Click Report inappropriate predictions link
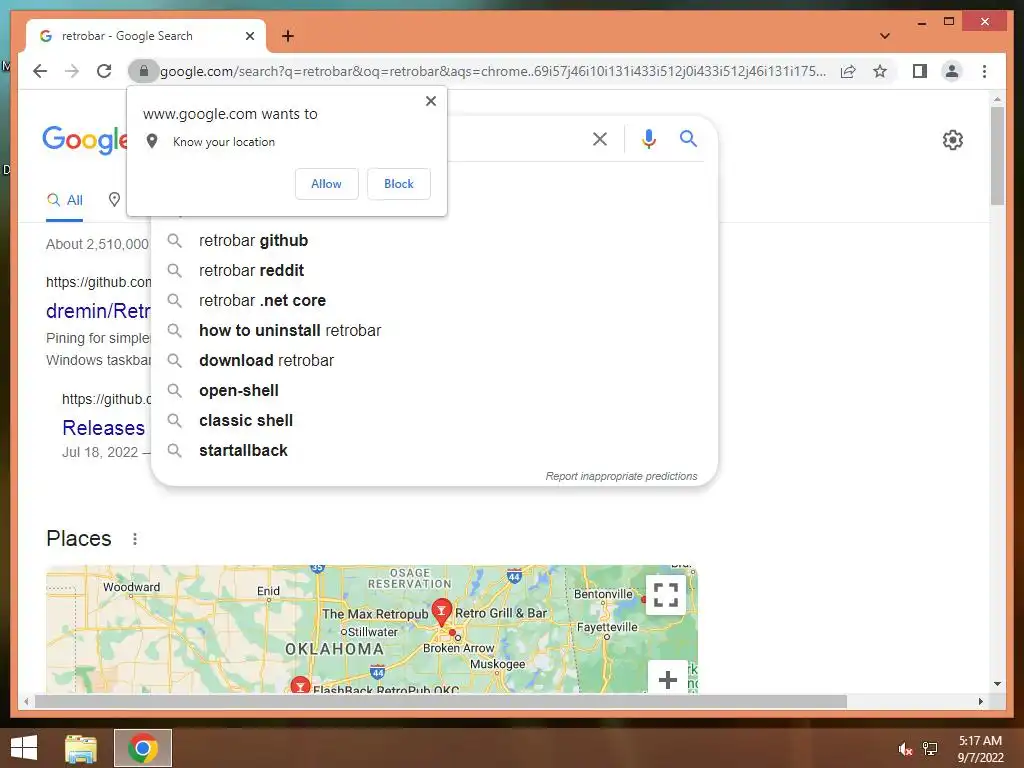1024x768 pixels. 621,476
